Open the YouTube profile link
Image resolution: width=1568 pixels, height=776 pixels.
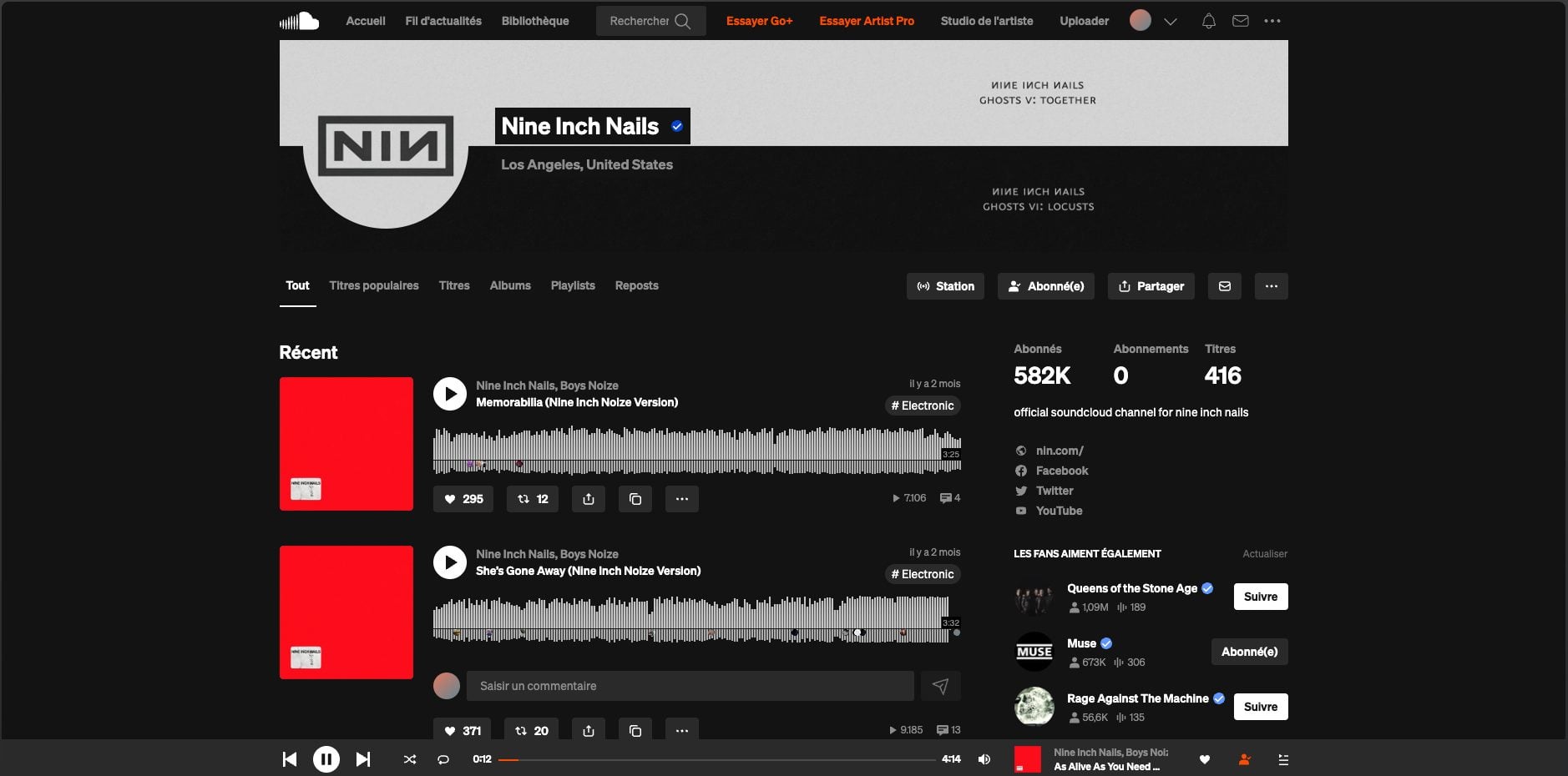[1059, 511]
